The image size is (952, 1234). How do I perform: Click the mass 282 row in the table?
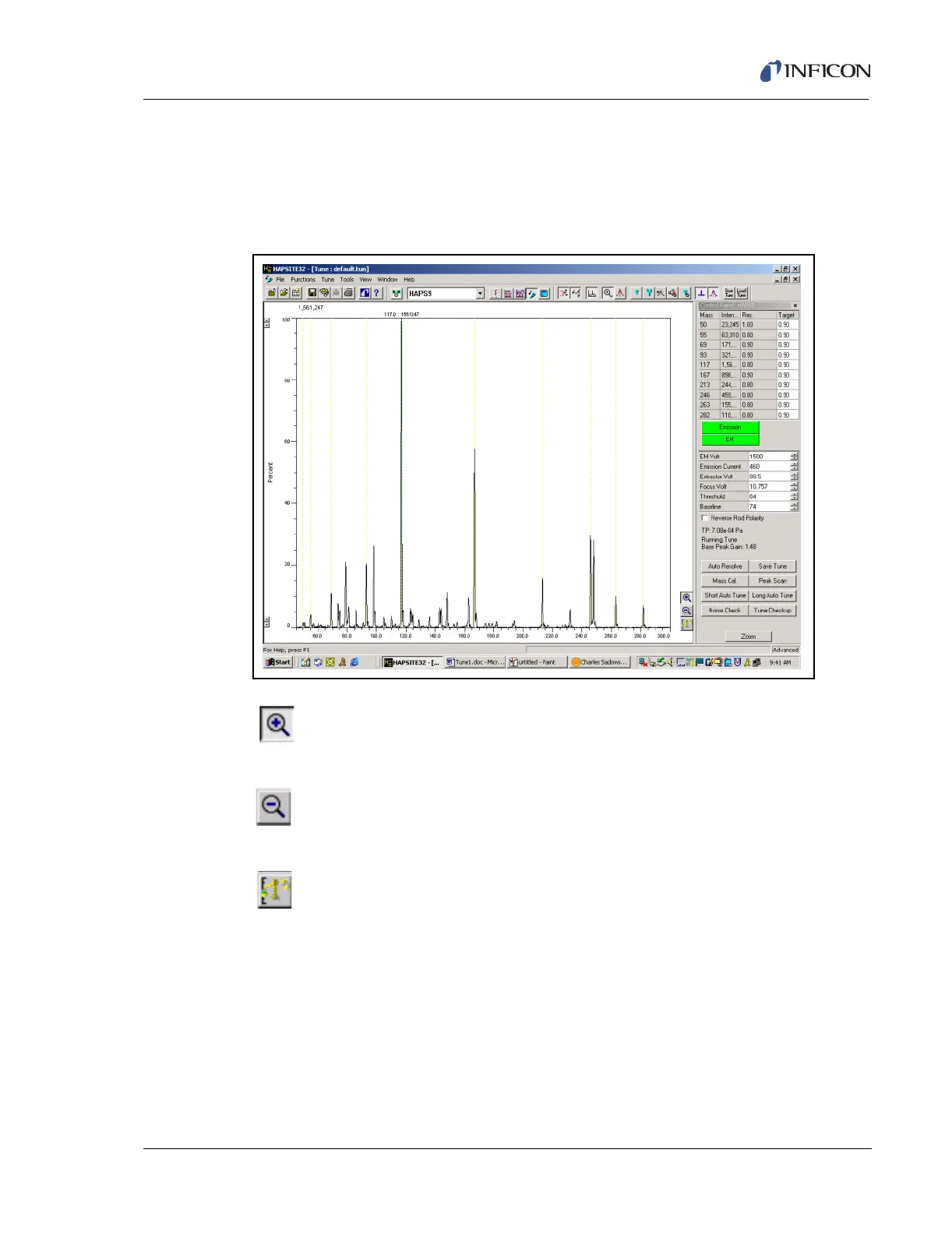(748, 415)
